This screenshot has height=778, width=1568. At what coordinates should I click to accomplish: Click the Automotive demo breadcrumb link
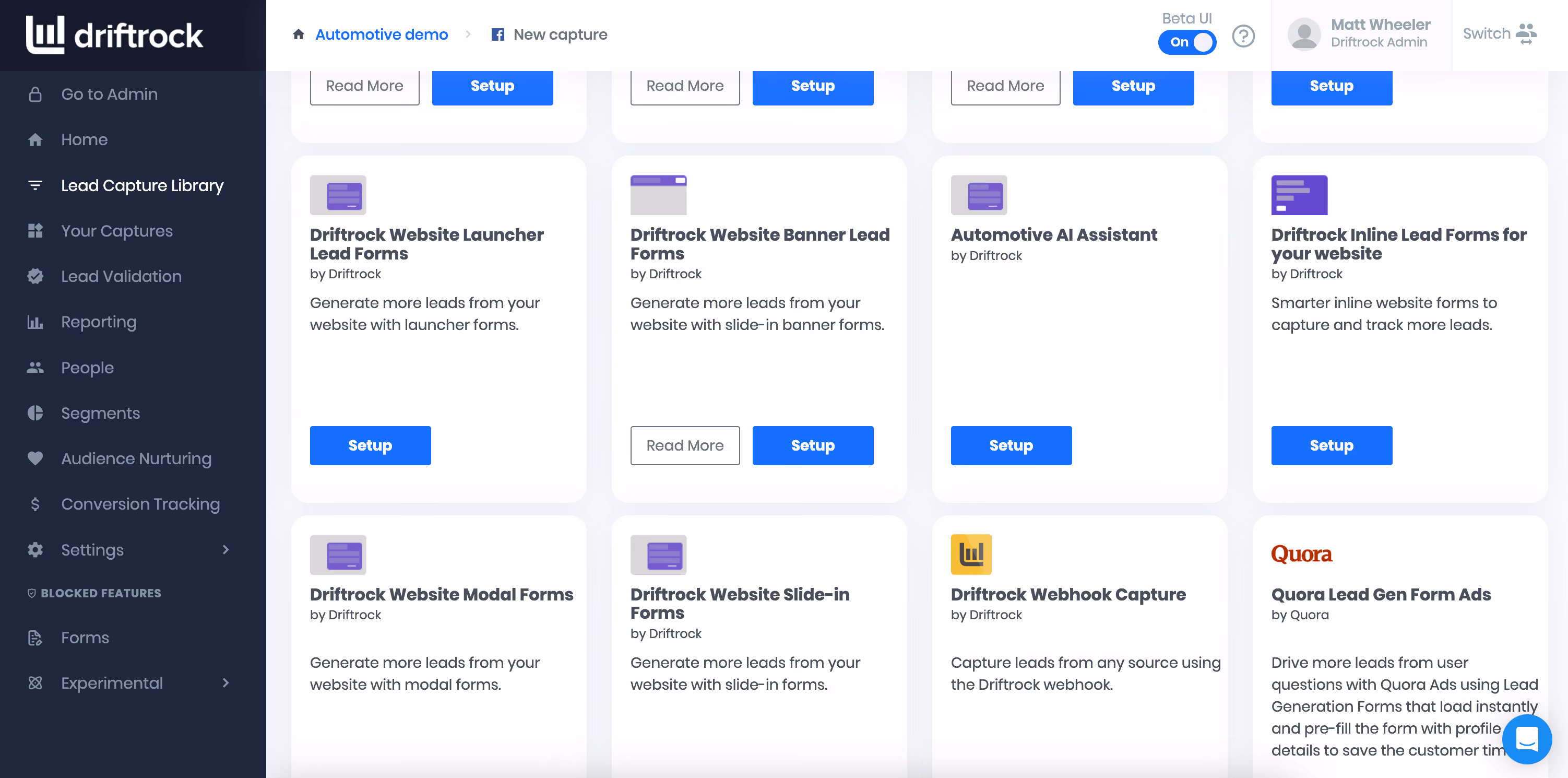point(382,34)
